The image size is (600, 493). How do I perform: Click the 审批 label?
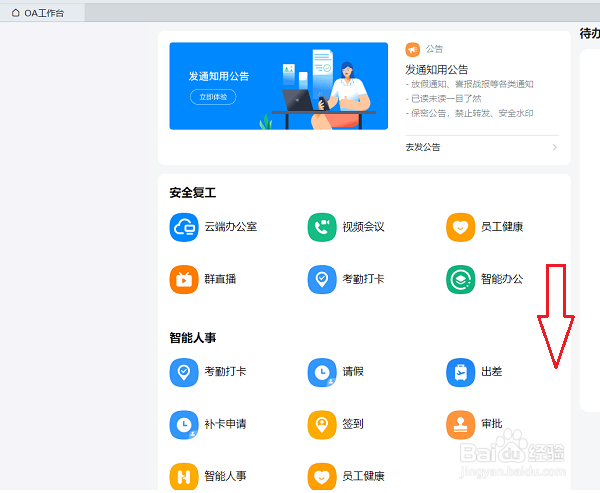tap(491, 424)
